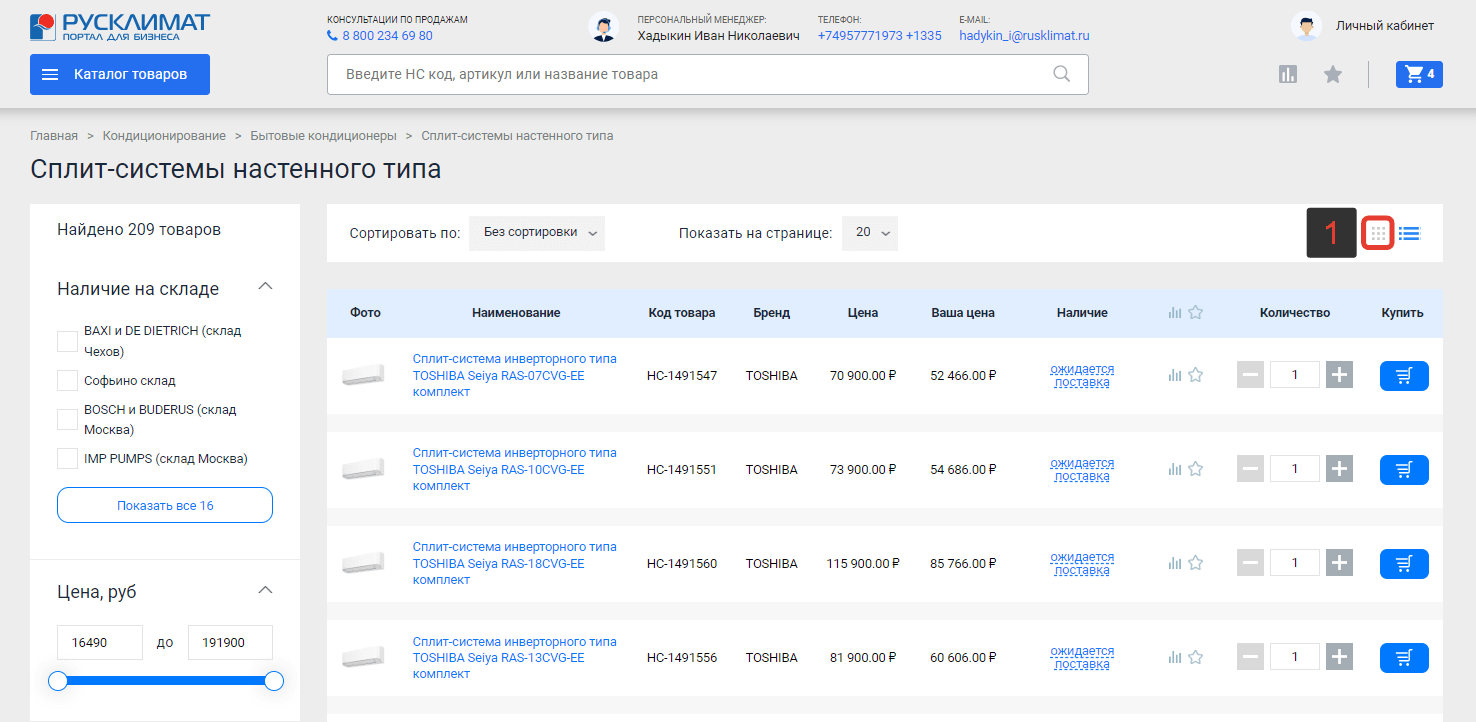Switch to grid tile view
The height and width of the screenshot is (722, 1476).
click(1378, 233)
